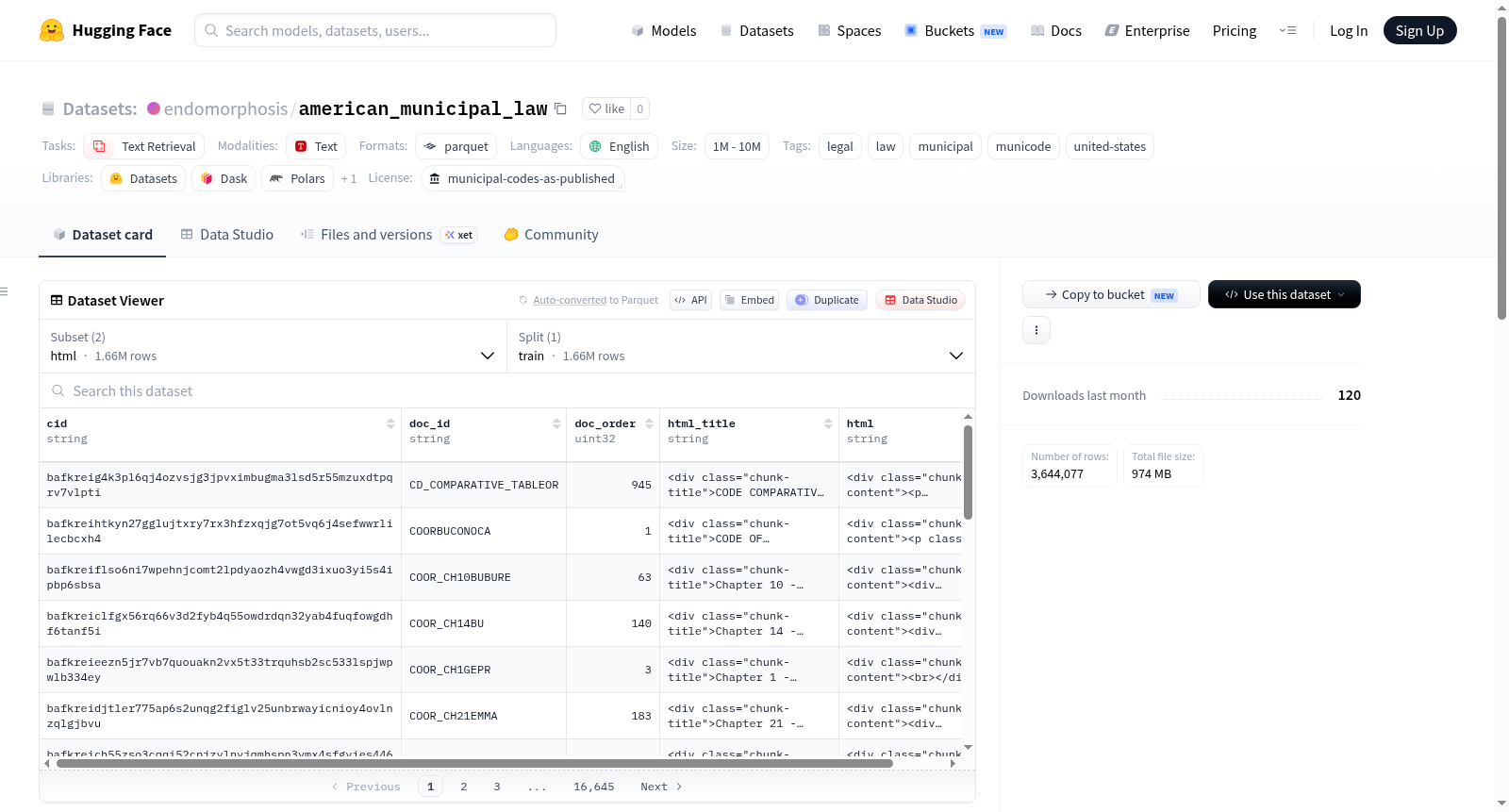Open Buckets in the navigation

(x=955, y=30)
